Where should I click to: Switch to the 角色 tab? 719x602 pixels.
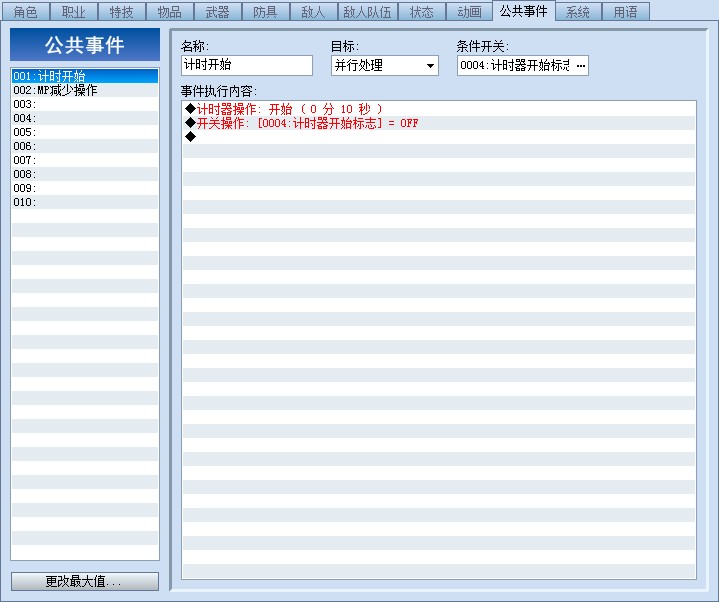pyautogui.click(x=25, y=11)
